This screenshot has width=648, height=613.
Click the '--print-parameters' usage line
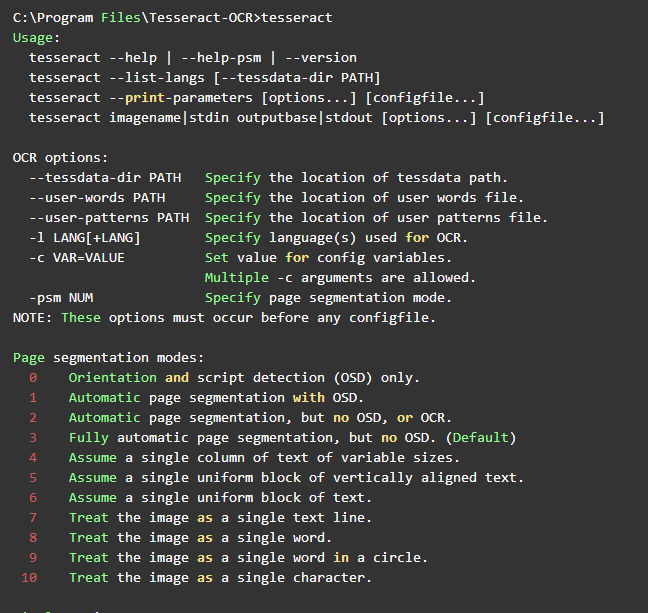(256, 98)
